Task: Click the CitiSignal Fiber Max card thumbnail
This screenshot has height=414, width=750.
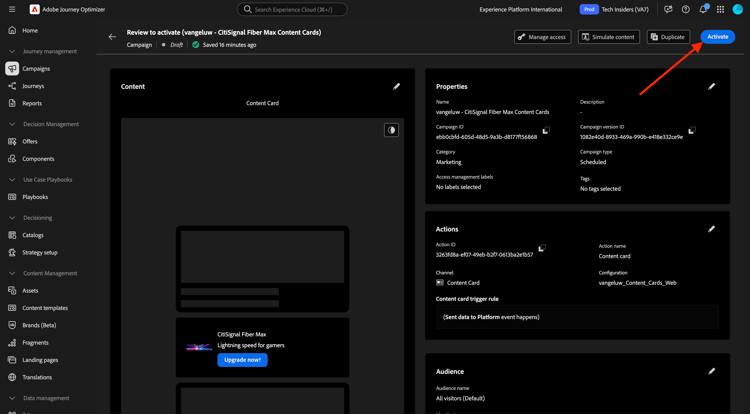Action: point(199,347)
